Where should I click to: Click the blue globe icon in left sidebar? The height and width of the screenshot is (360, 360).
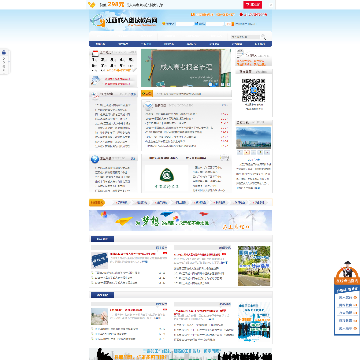tap(95, 159)
